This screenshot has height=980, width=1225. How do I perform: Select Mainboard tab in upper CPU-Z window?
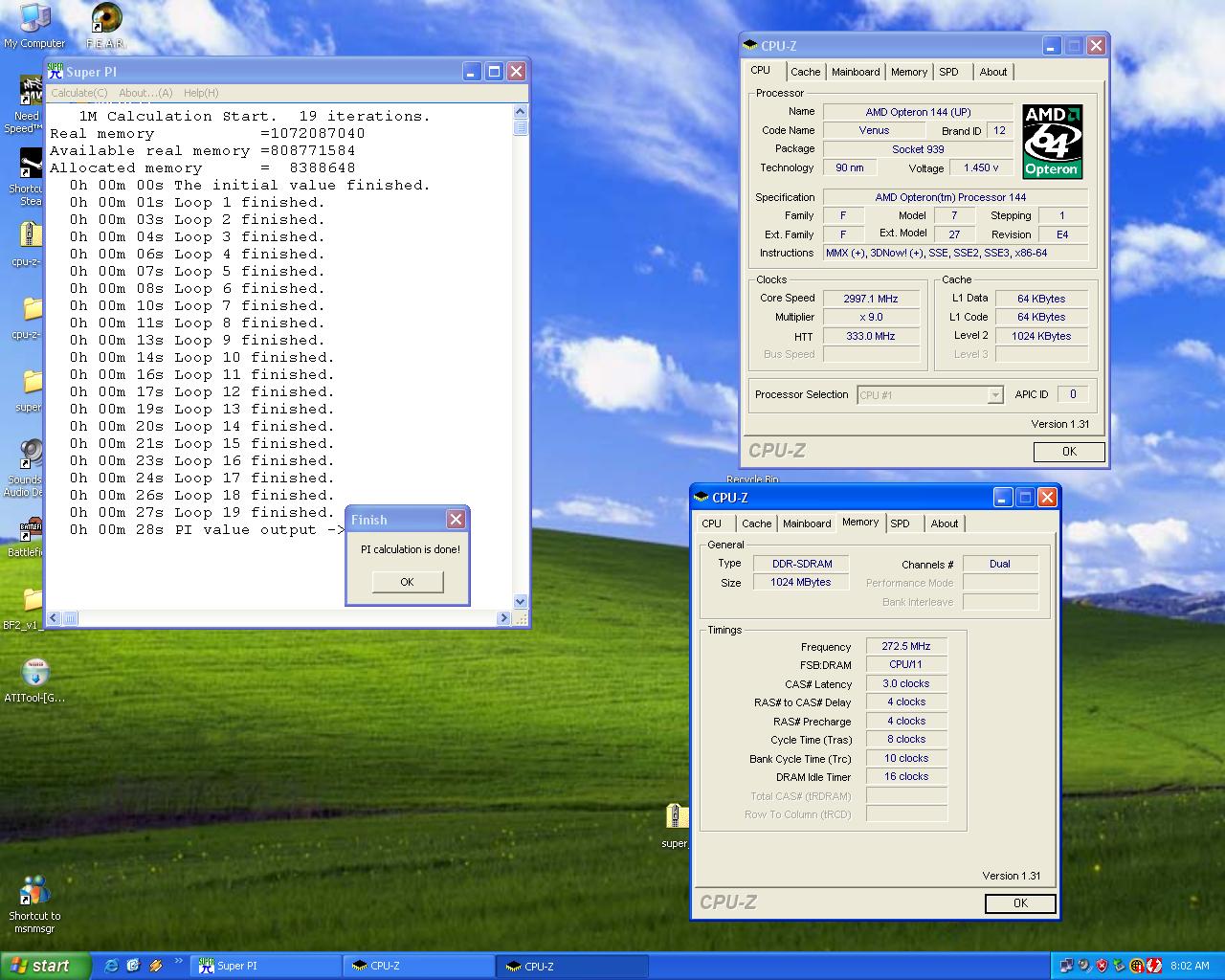[x=856, y=72]
